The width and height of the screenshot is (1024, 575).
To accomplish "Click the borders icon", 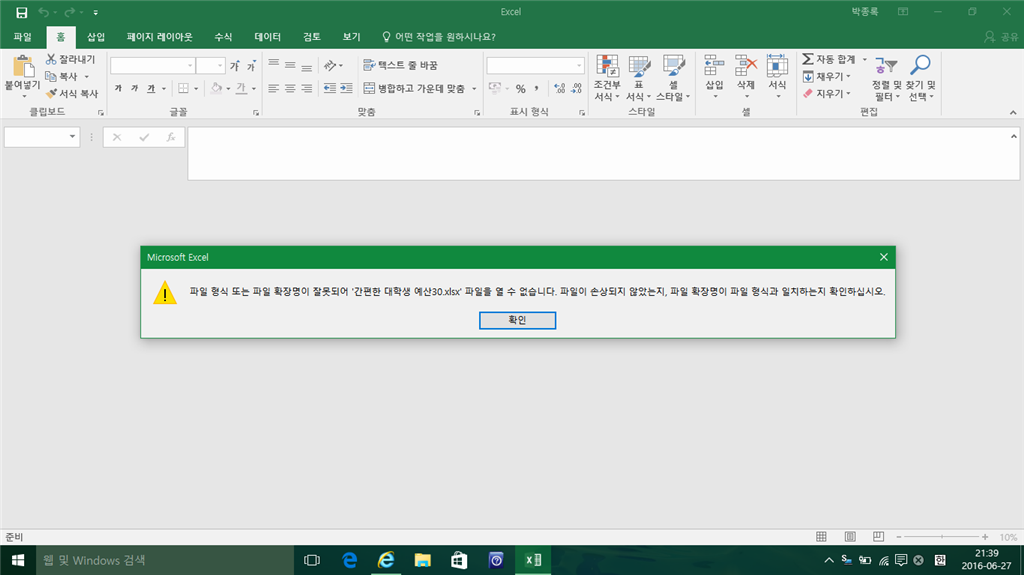I will click(x=184, y=88).
